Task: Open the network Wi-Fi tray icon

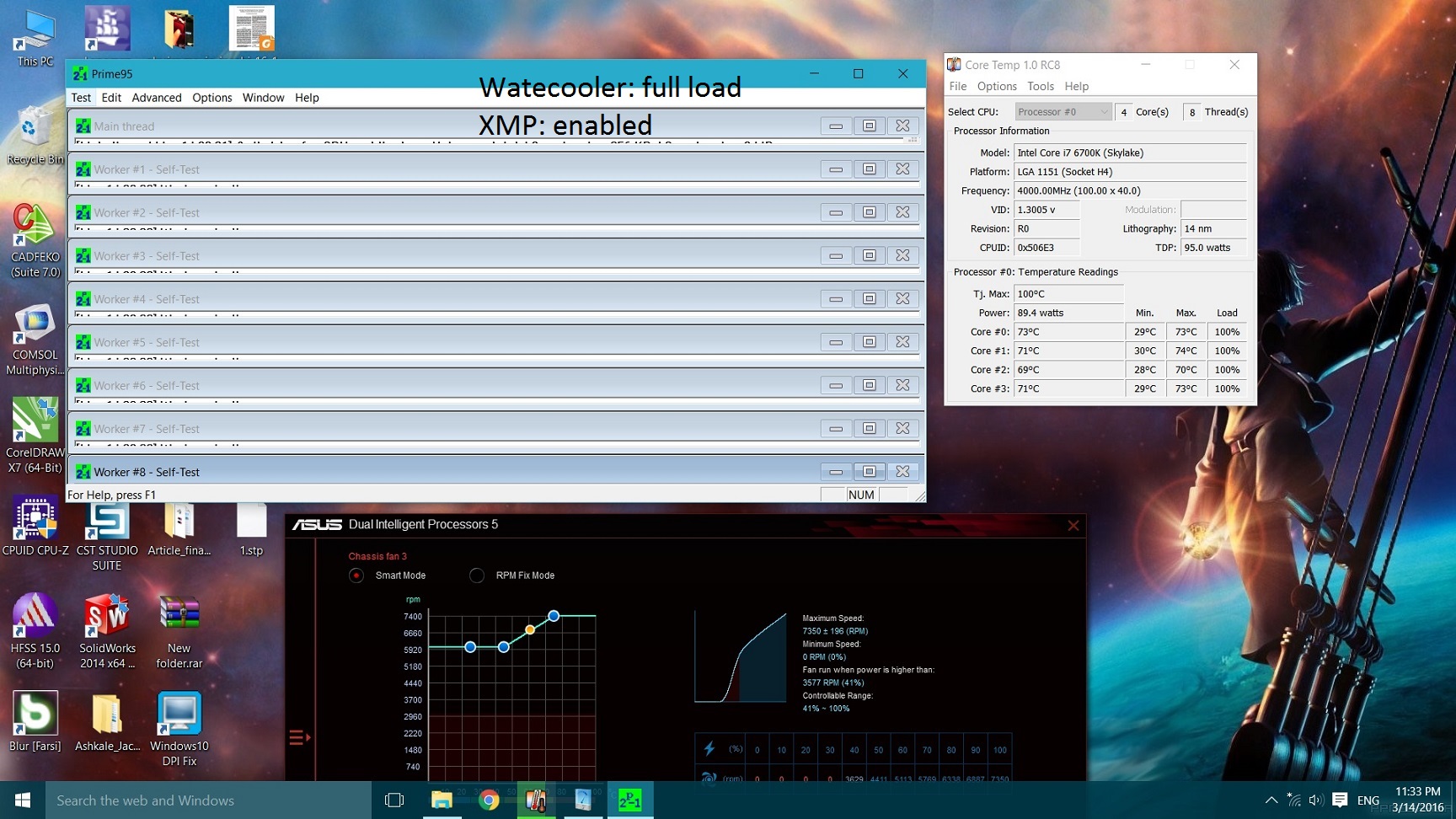Action: 1294,800
